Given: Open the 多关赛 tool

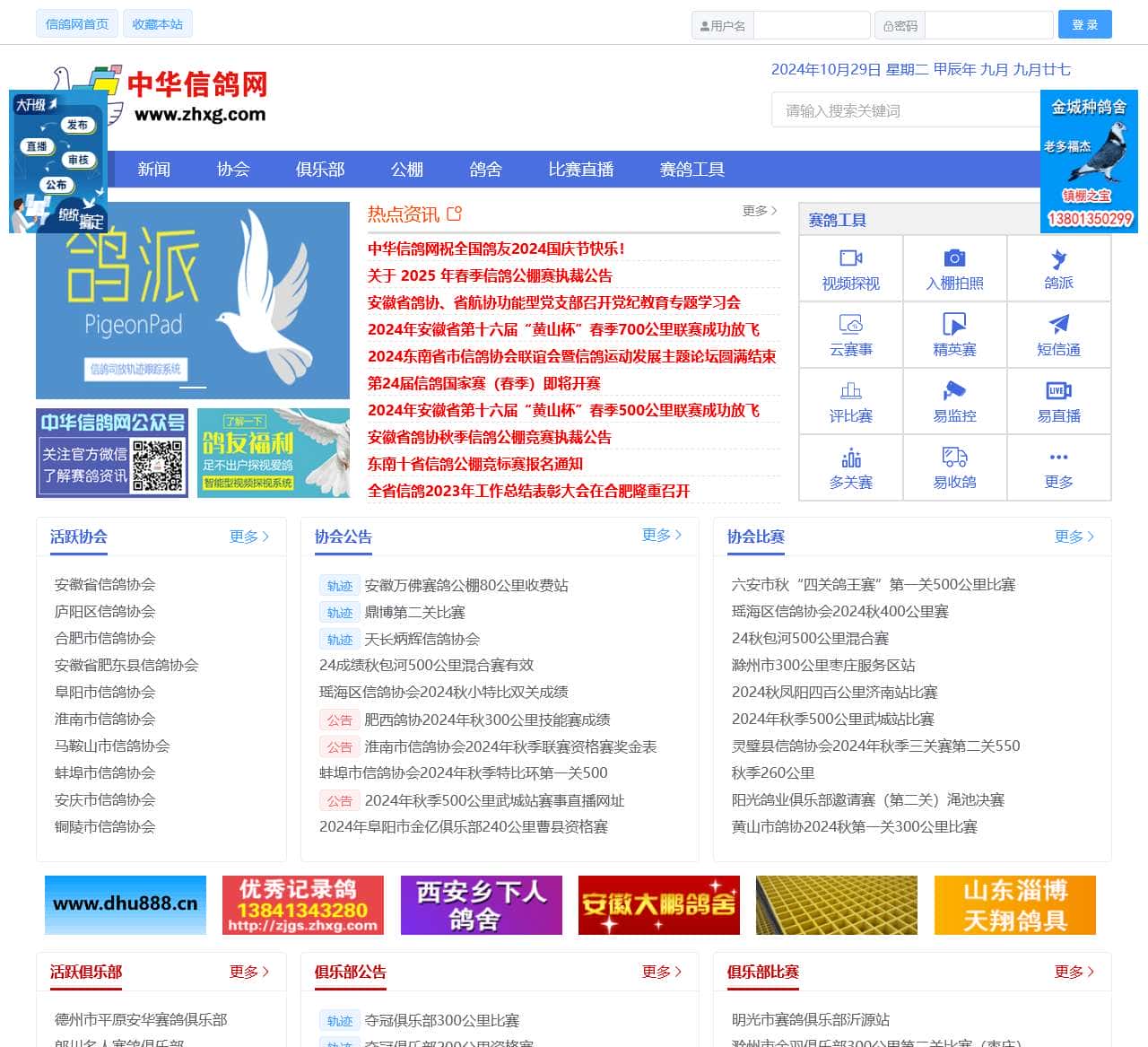Looking at the screenshot, I should [850, 467].
